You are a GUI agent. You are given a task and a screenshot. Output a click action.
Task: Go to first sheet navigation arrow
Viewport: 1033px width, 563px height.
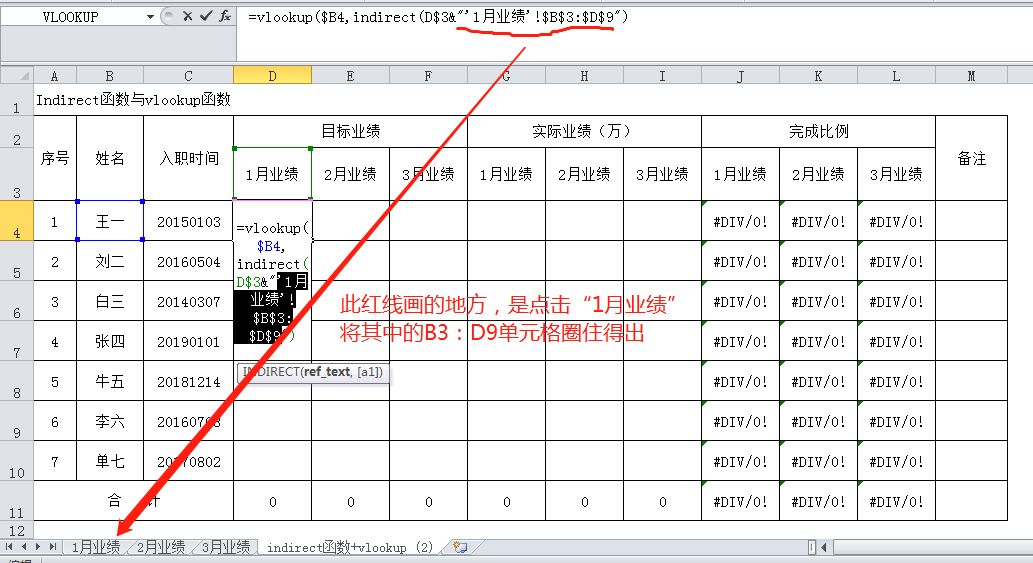point(9,547)
